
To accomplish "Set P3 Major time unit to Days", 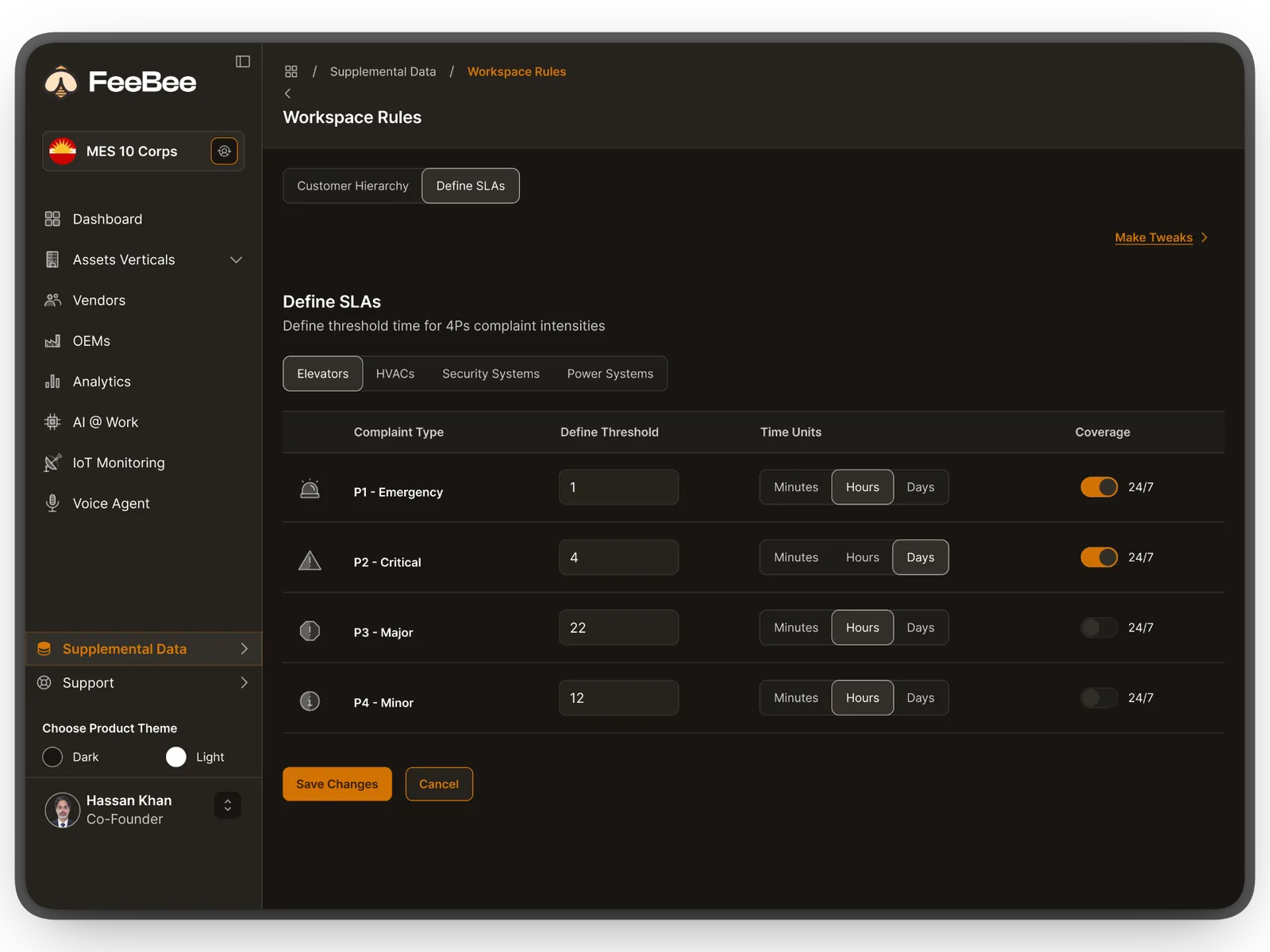I will [920, 628].
